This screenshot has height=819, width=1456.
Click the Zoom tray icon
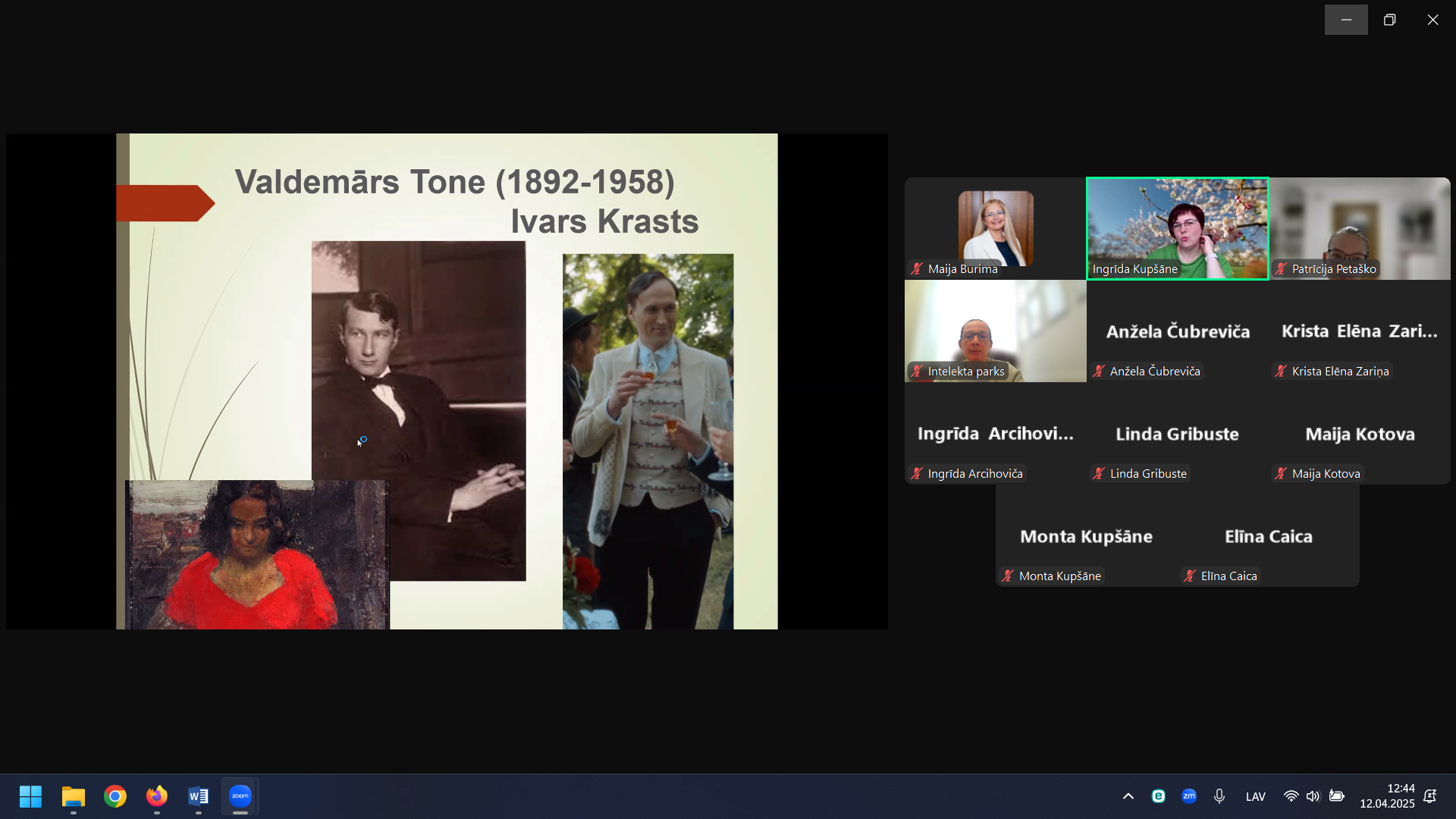pyautogui.click(x=1188, y=796)
